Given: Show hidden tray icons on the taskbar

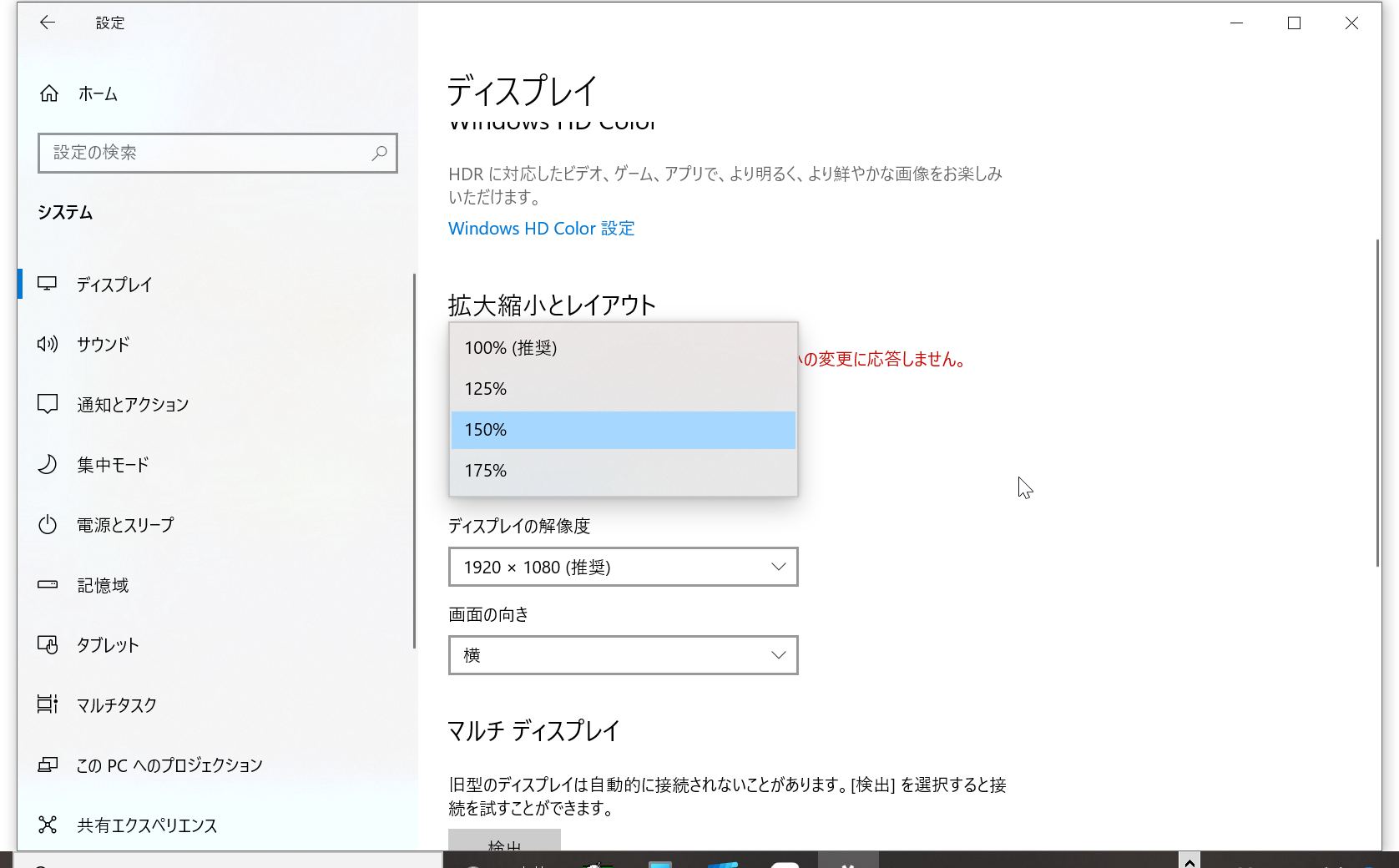Looking at the screenshot, I should 1189,860.
